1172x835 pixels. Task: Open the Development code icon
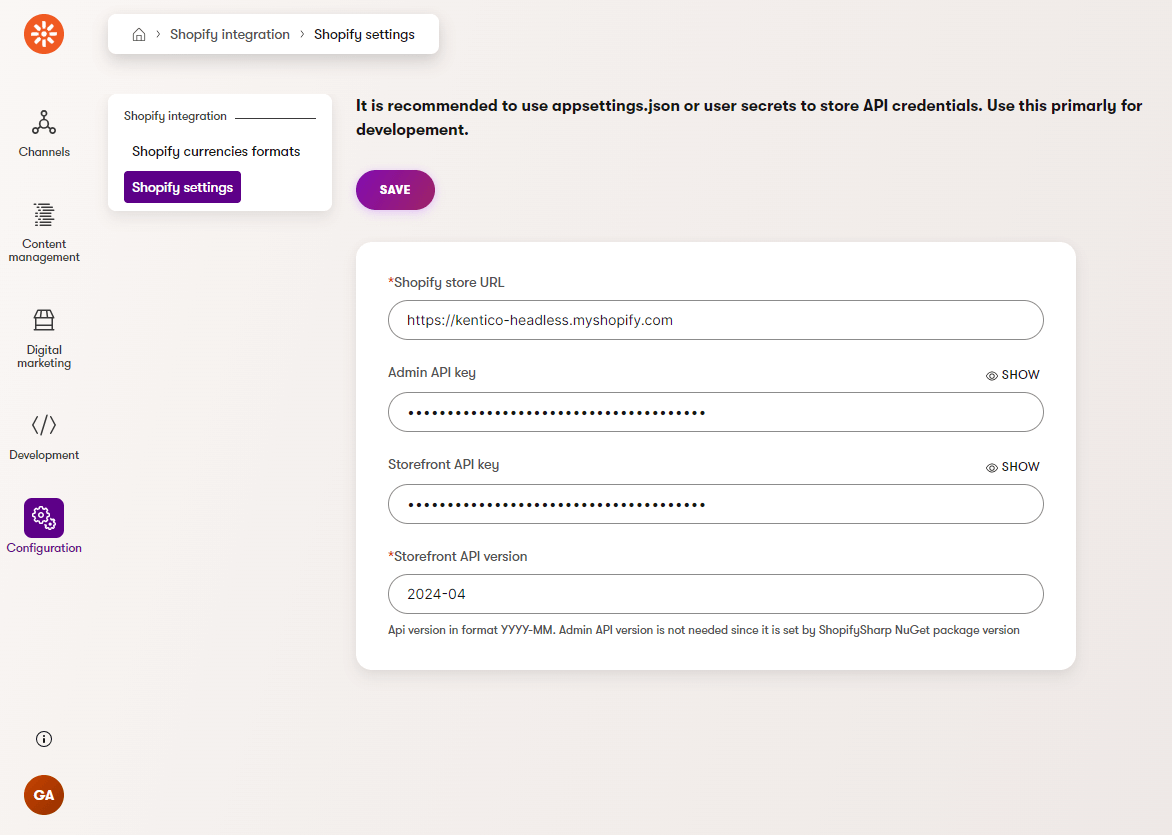click(44, 425)
